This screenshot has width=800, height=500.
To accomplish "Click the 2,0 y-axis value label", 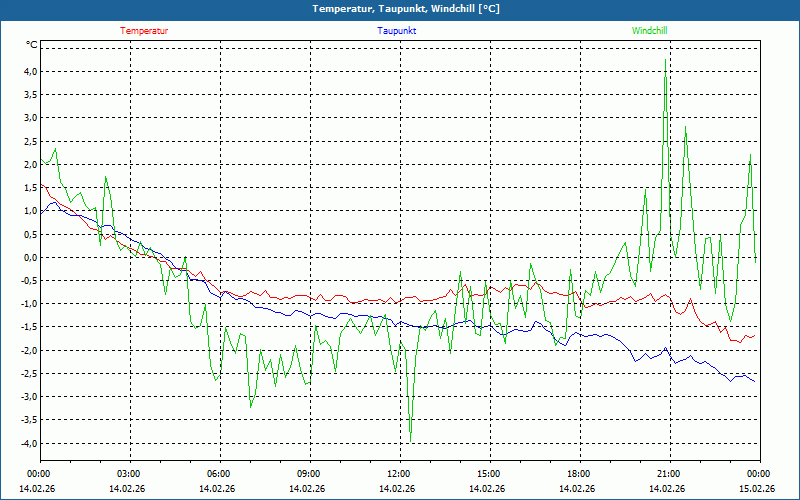I will (30, 164).
